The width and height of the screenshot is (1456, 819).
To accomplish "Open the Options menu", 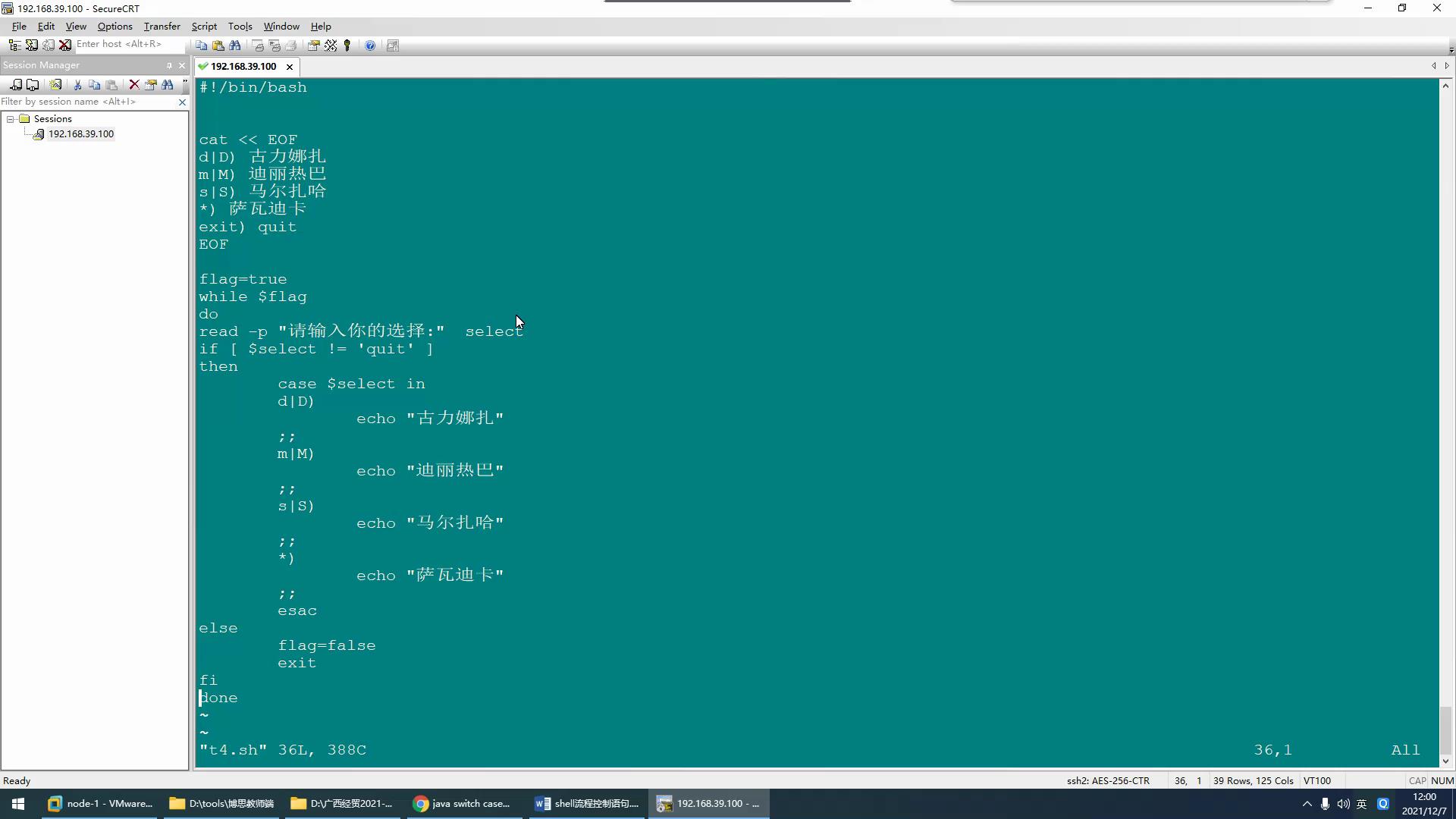I will click(x=115, y=26).
